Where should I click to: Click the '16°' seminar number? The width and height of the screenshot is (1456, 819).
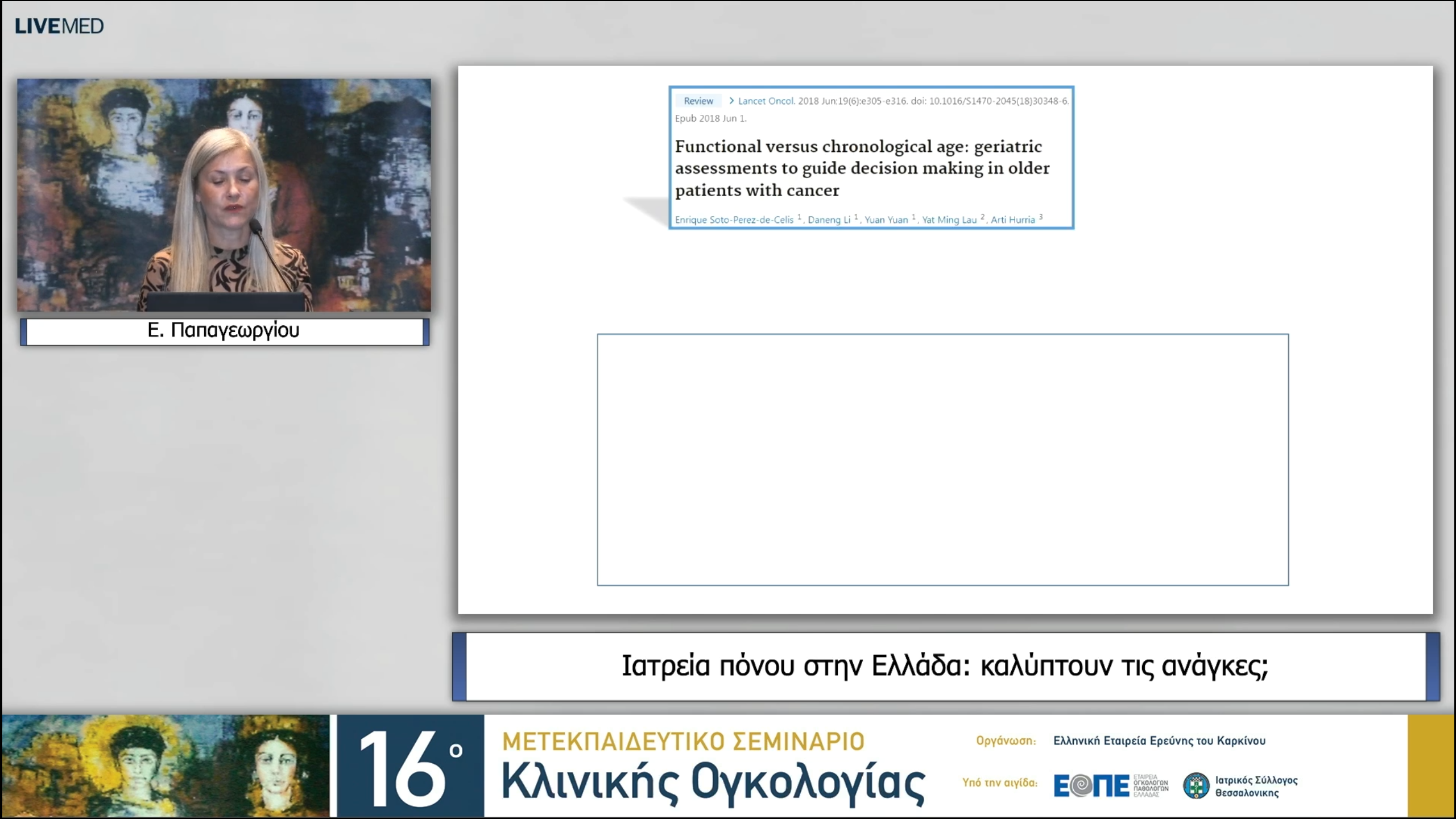(411, 767)
